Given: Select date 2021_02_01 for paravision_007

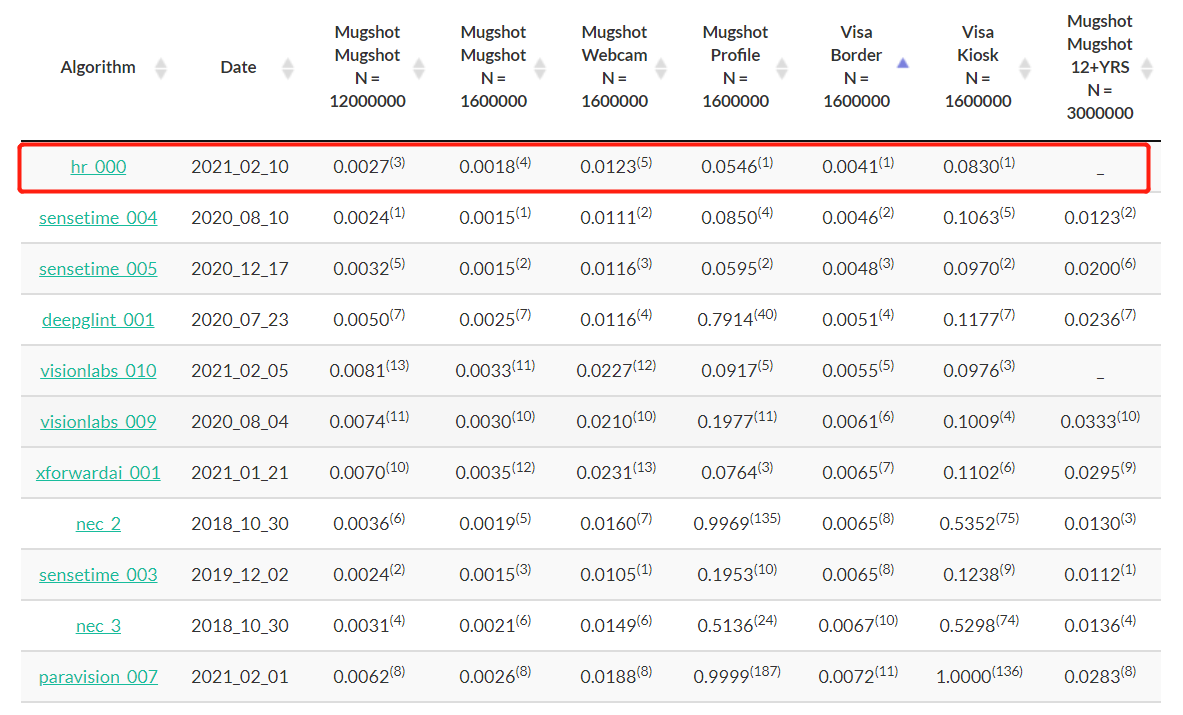Looking at the screenshot, I should (x=240, y=677).
